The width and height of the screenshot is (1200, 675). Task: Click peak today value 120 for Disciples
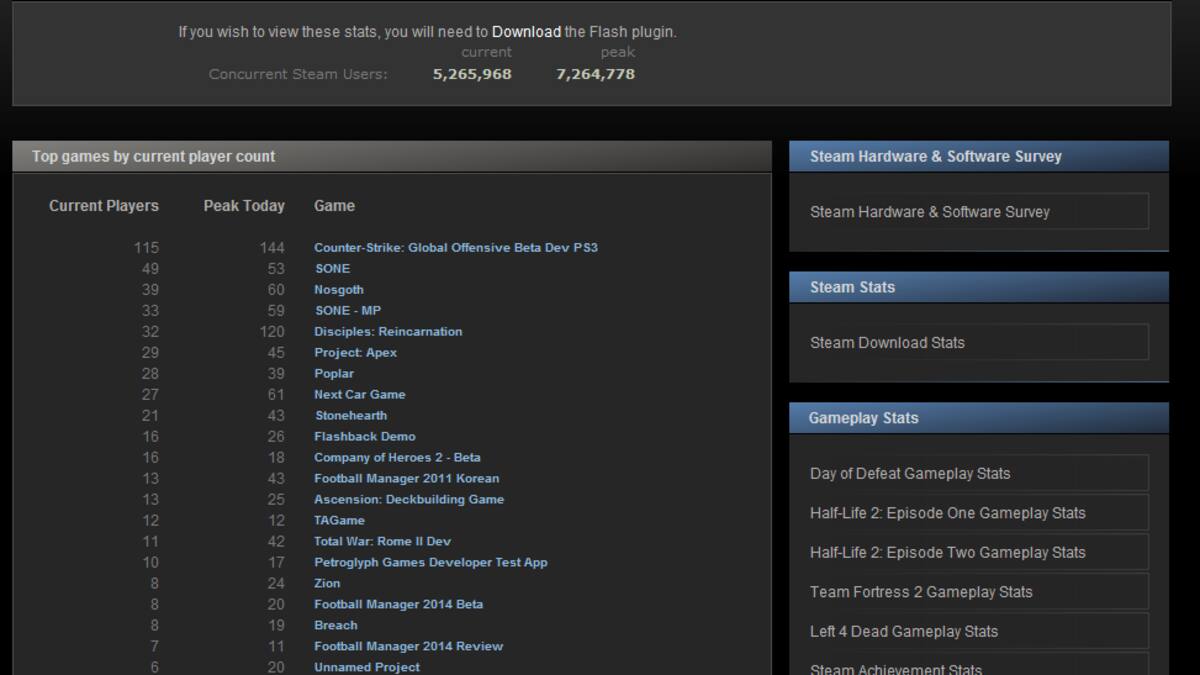point(272,331)
